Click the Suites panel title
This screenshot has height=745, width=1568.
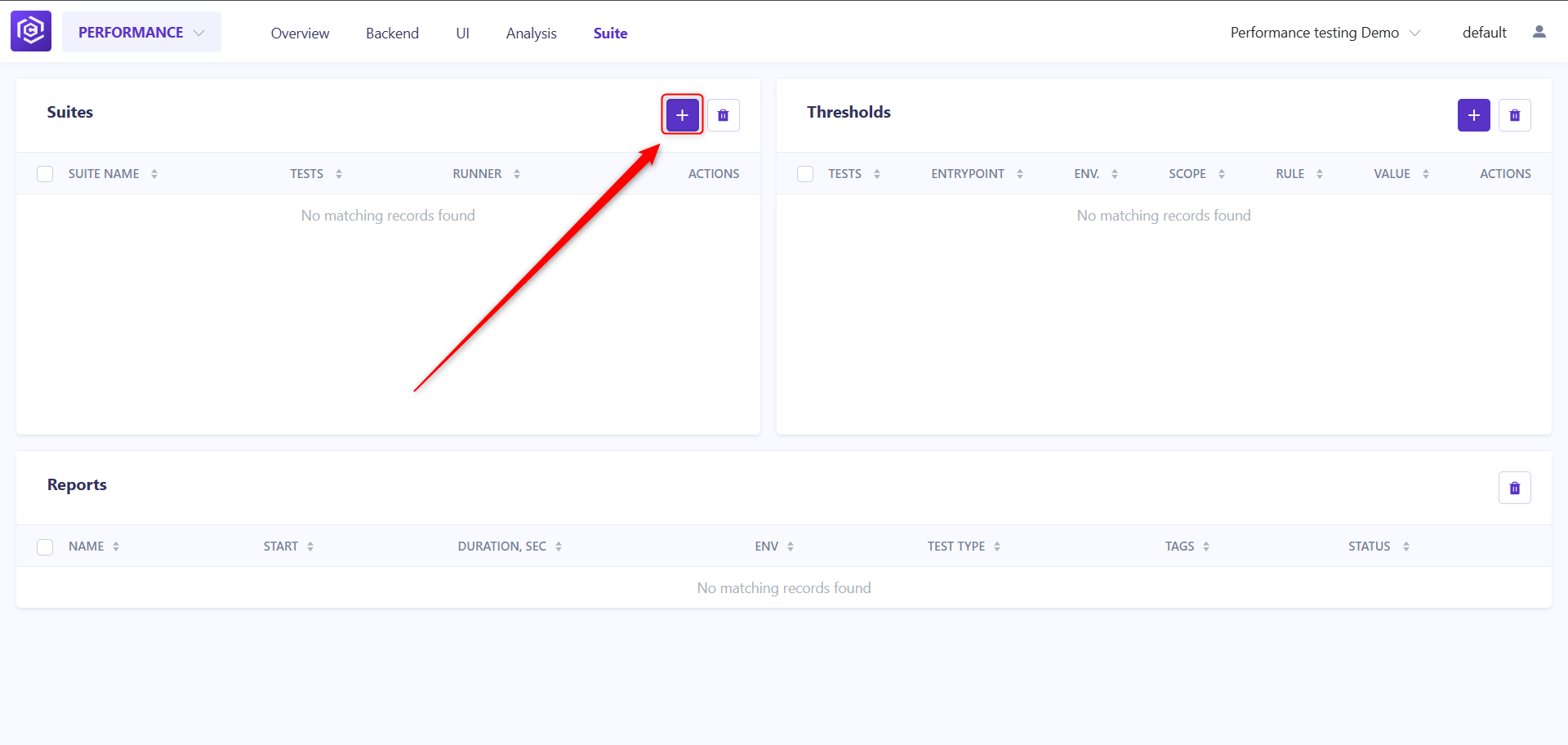pos(70,112)
